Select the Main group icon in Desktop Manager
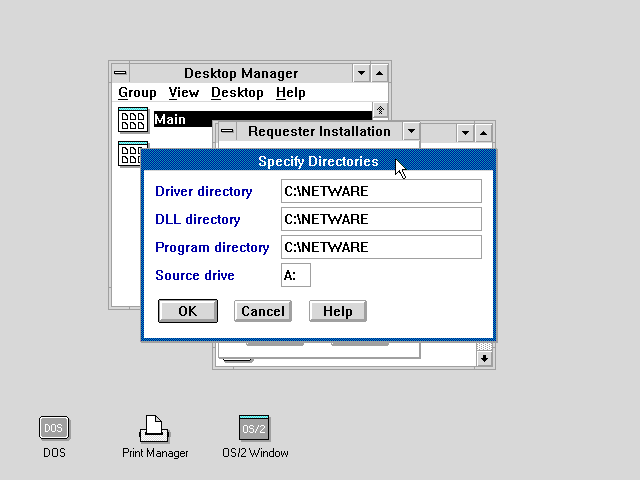The image size is (640, 480). 133,120
